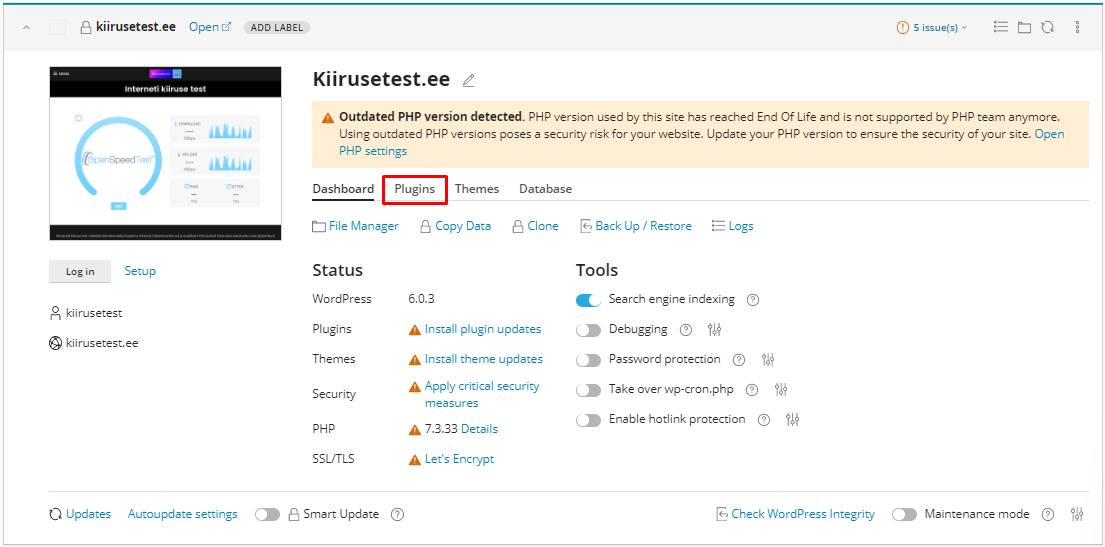Enable Take over wp-cron.php toggle
Viewport: 1105px width, 547px height.
[588, 390]
